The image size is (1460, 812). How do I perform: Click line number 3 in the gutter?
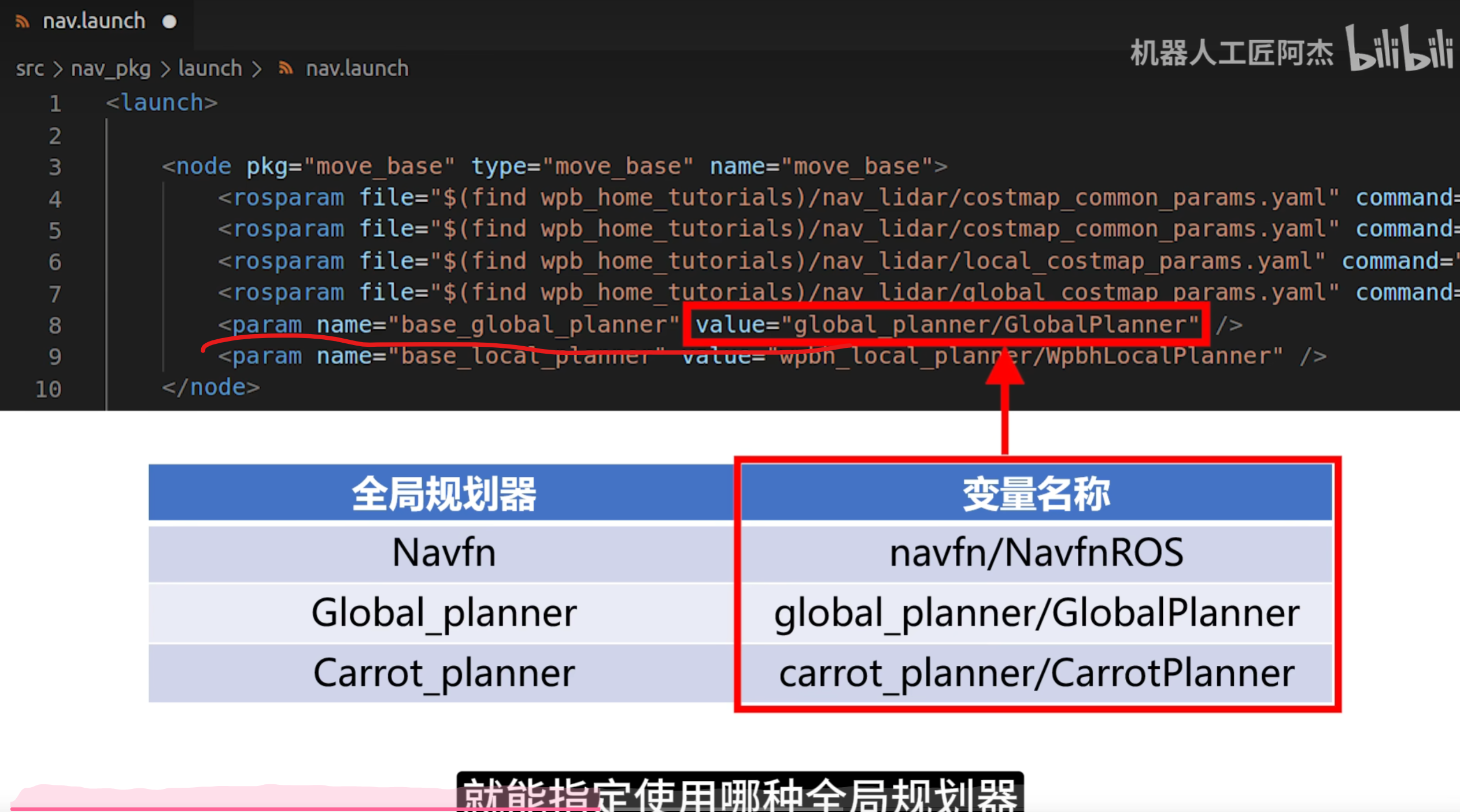tap(55, 167)
